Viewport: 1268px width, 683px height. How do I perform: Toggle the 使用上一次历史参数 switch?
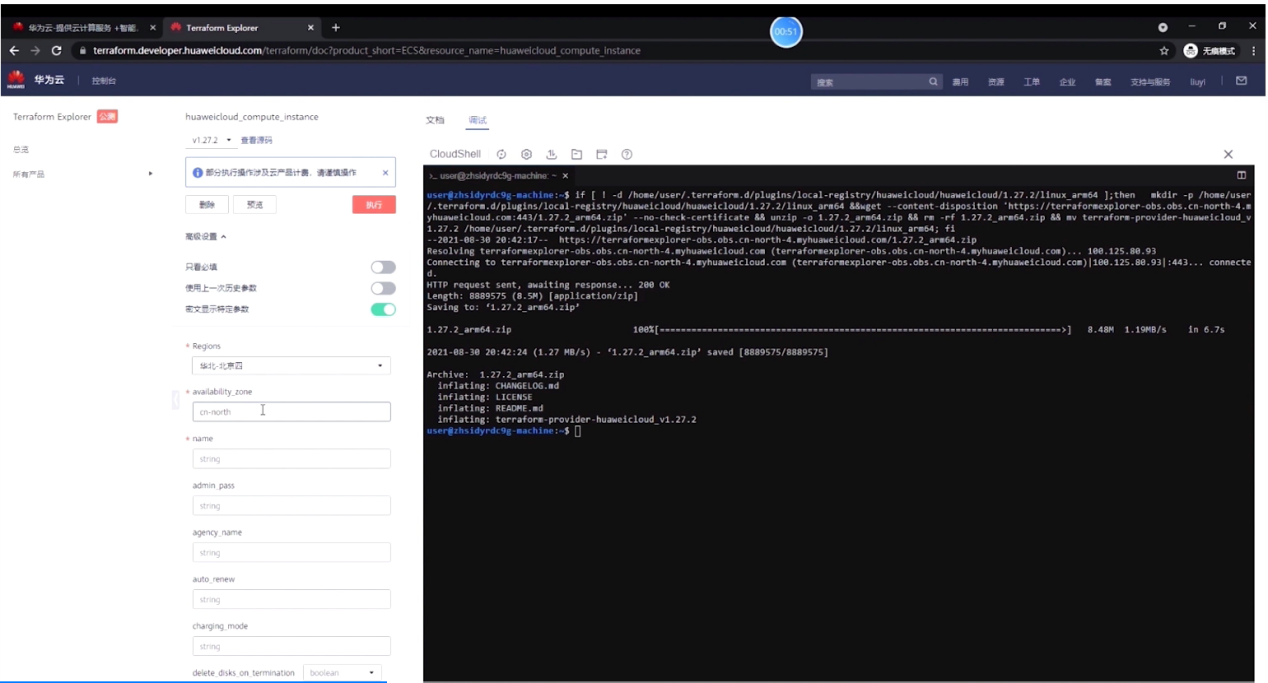click(x=383, y=288)
